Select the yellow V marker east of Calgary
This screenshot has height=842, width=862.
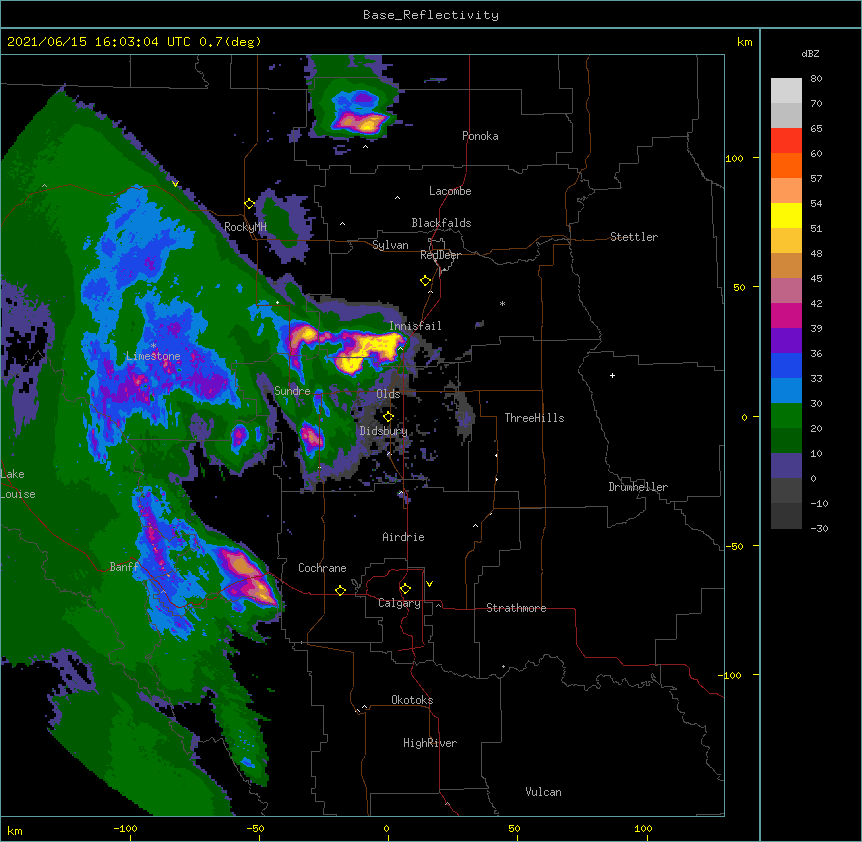(429, 584)
